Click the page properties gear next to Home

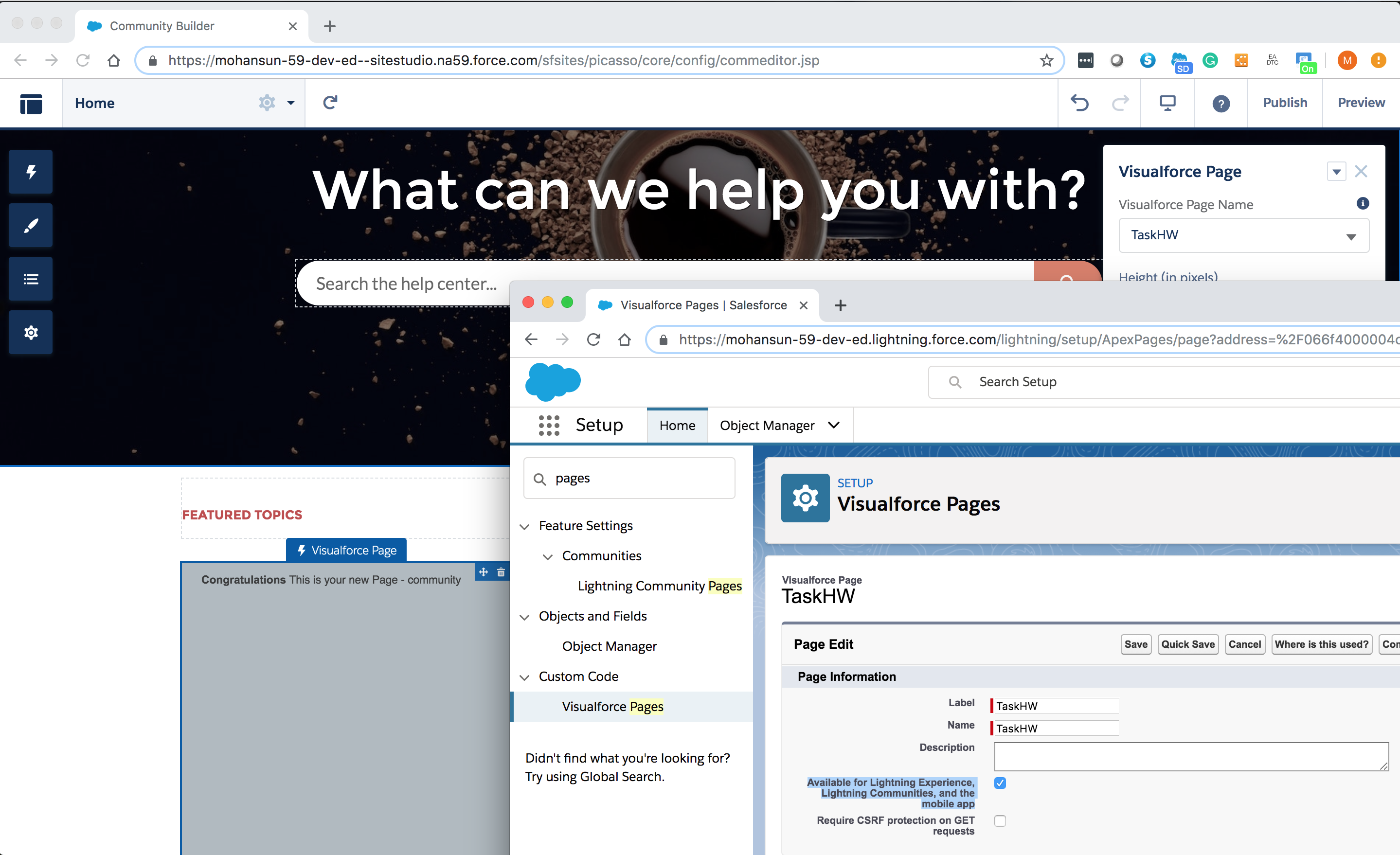click(267, 103)
